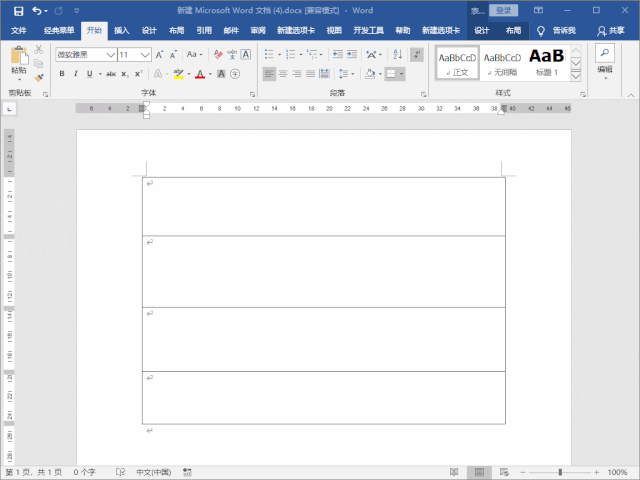Open the File tab
The height and width of the screenshot is (480, 640).
click(x=18, y=31)
